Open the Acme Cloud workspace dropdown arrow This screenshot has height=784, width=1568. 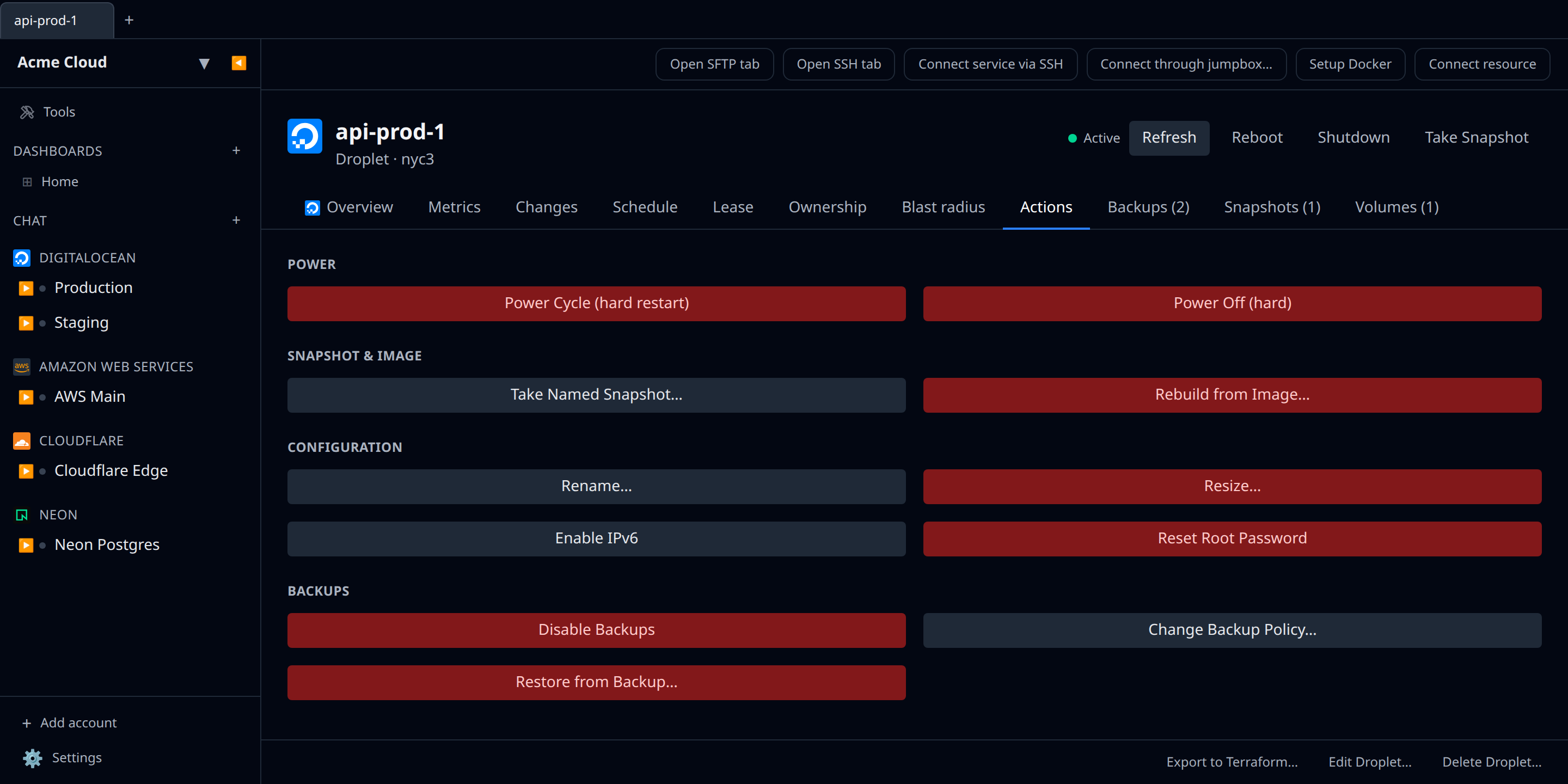click(204, 63)
